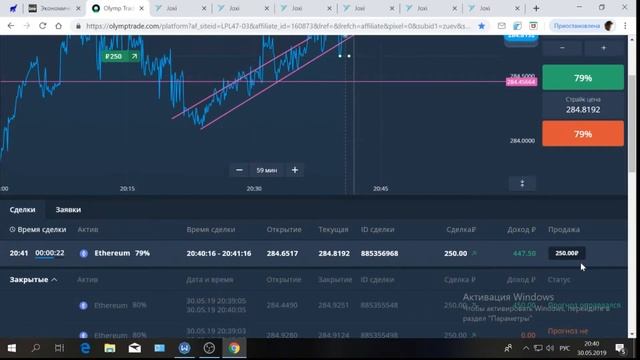The image size is (640, 360).
Task: Close the Olymp Trade tab
Action: click(141, 8)
